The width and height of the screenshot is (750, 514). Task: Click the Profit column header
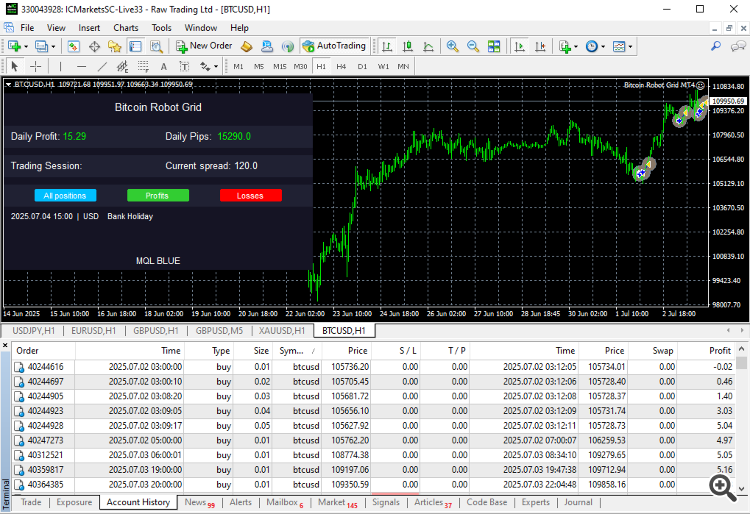tap(719, 351)
